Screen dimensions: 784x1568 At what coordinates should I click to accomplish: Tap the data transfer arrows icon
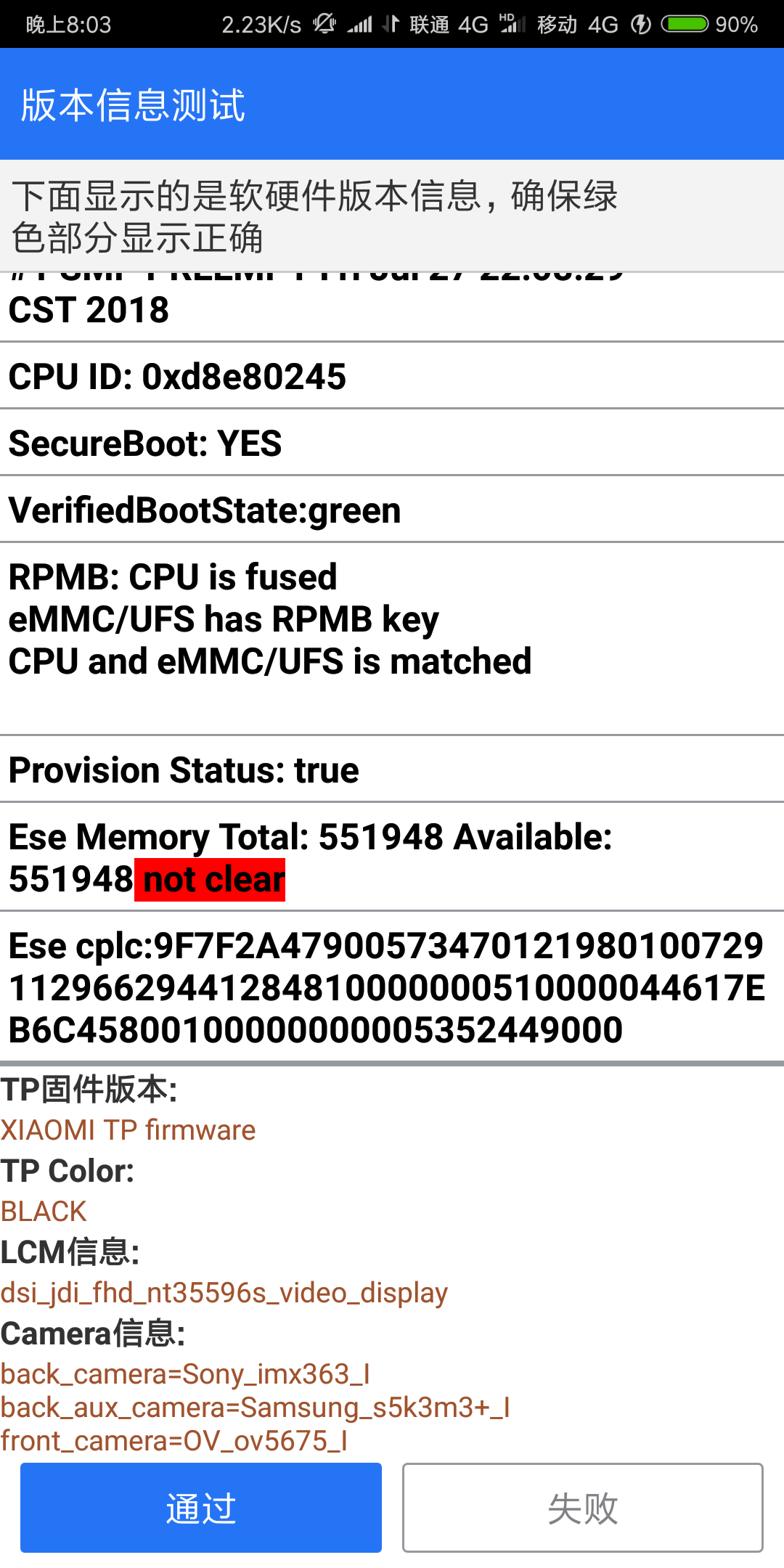391,24
